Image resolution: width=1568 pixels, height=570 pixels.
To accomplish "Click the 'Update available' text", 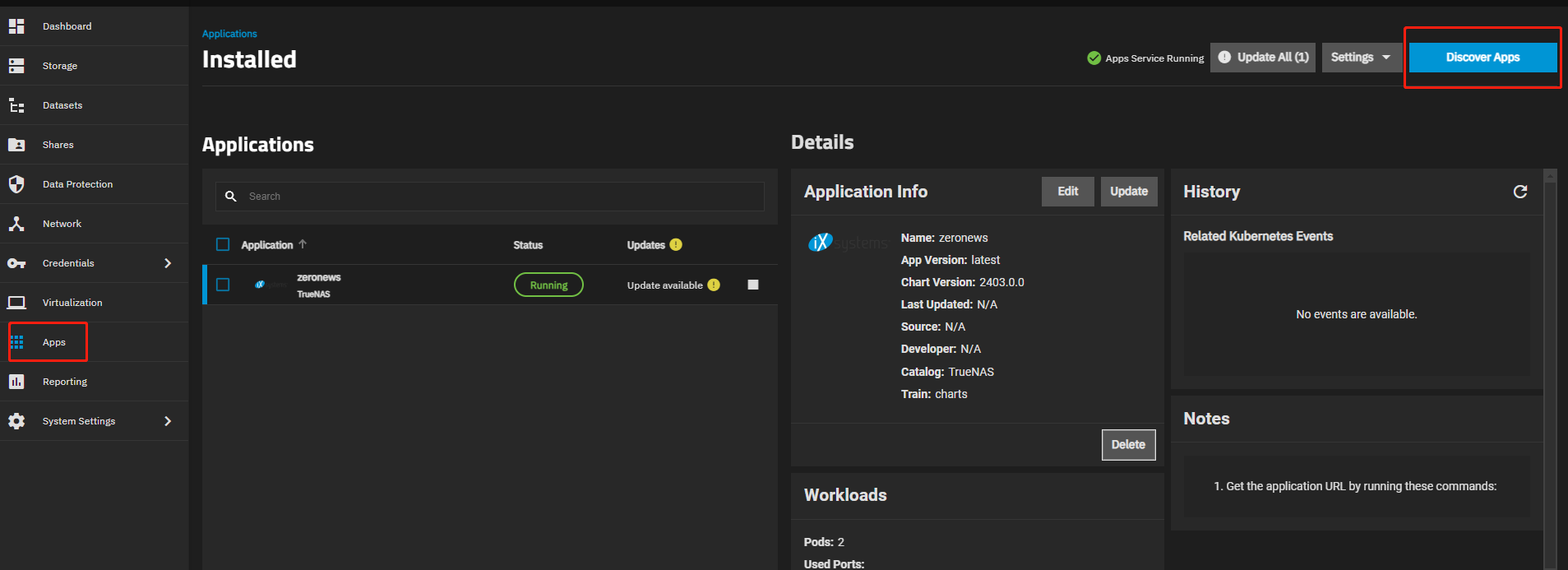I will pos(665,285).
